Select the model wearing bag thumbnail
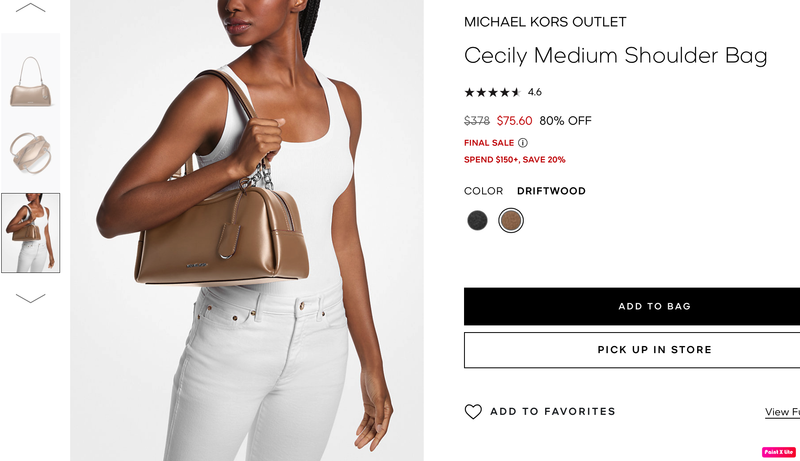800x461 pixels. pos(31,233)
